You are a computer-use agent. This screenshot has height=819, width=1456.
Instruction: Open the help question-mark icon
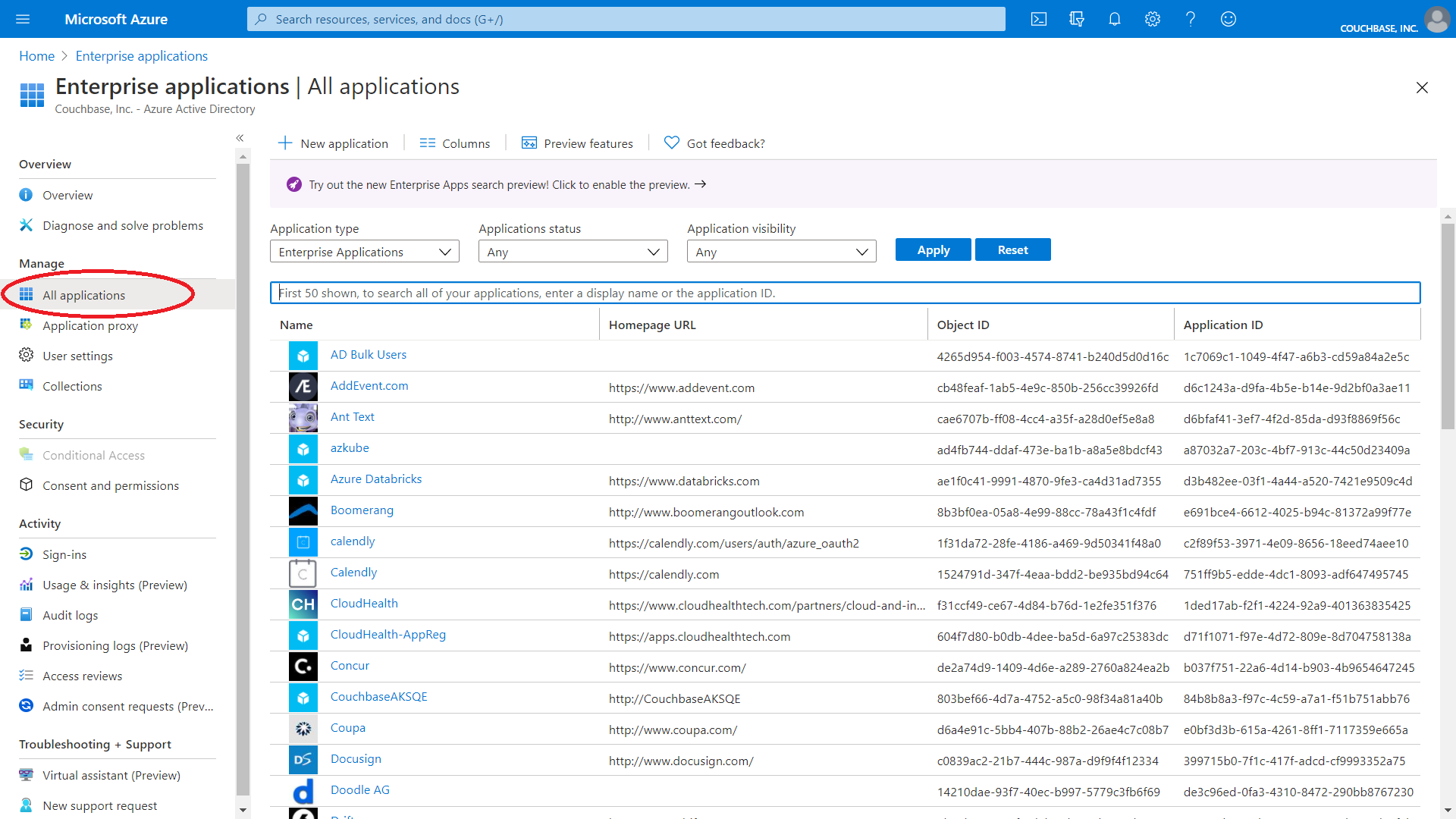(1190, 19)
